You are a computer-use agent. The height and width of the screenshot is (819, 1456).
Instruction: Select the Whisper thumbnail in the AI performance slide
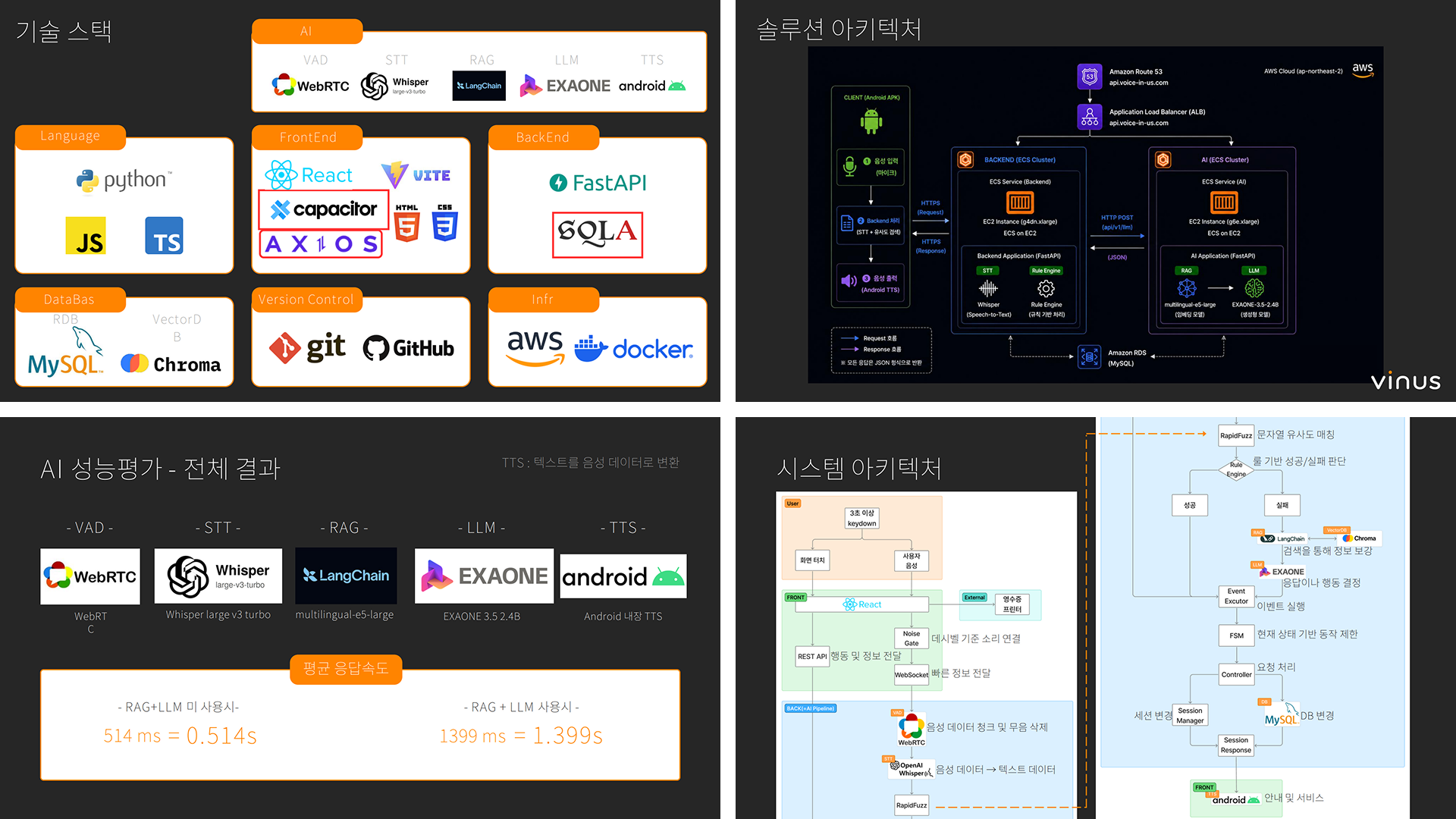click(218, 576)
